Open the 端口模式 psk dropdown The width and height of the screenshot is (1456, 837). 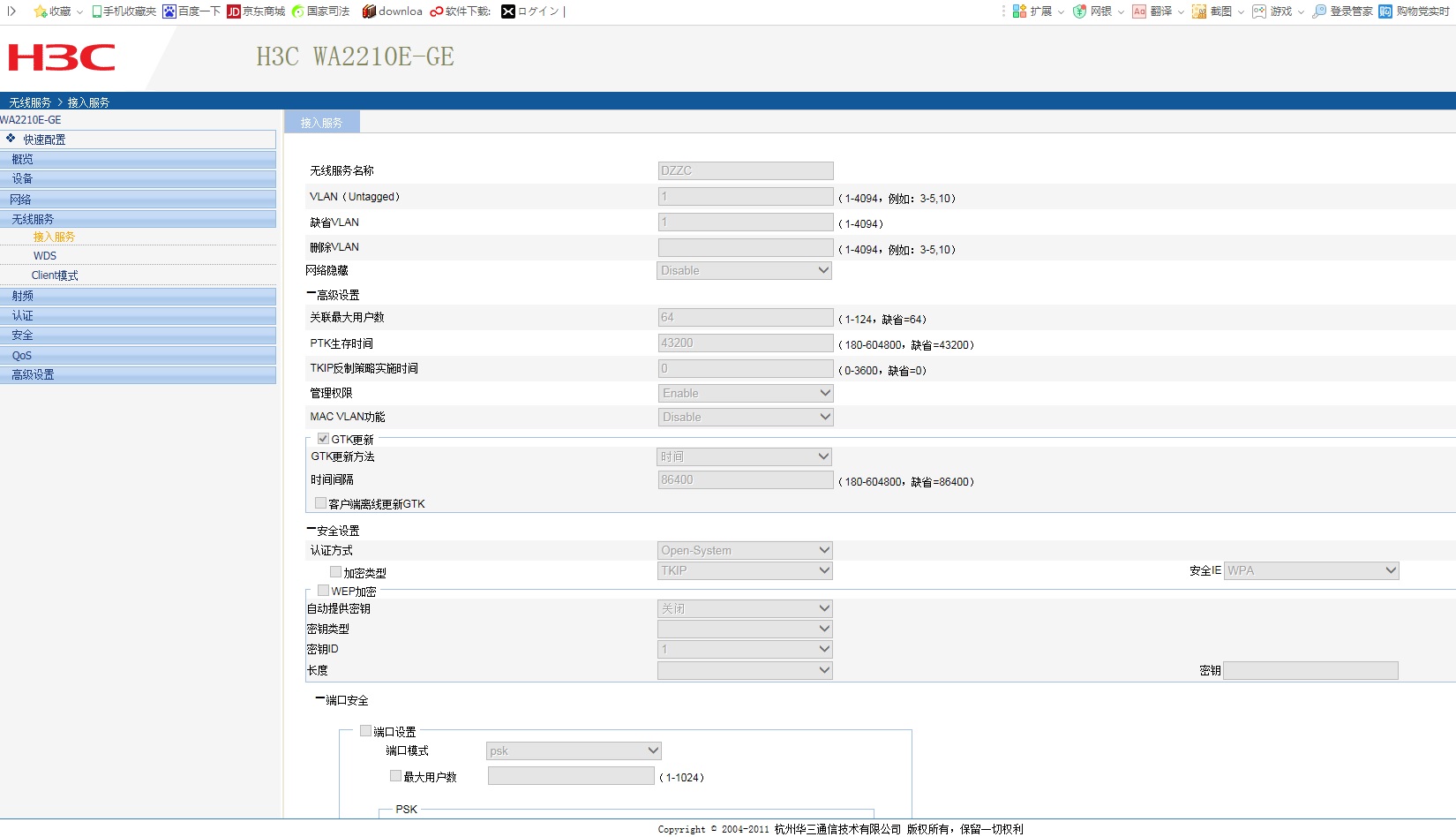[574, 750]
